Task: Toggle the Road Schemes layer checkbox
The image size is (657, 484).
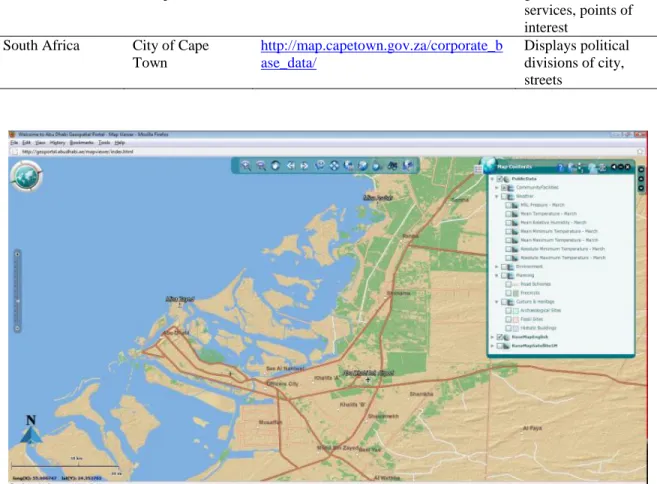Action: click(508, 284)
